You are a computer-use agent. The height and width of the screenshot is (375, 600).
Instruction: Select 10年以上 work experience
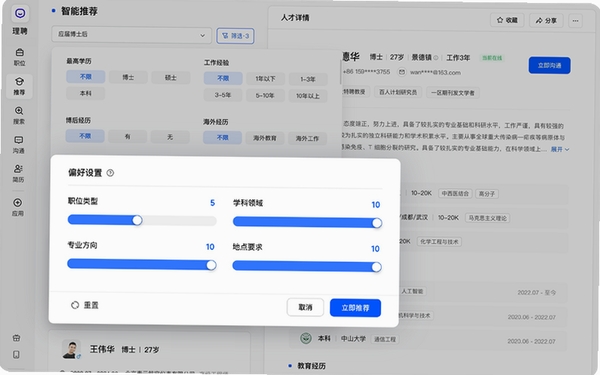click(308, 96)
